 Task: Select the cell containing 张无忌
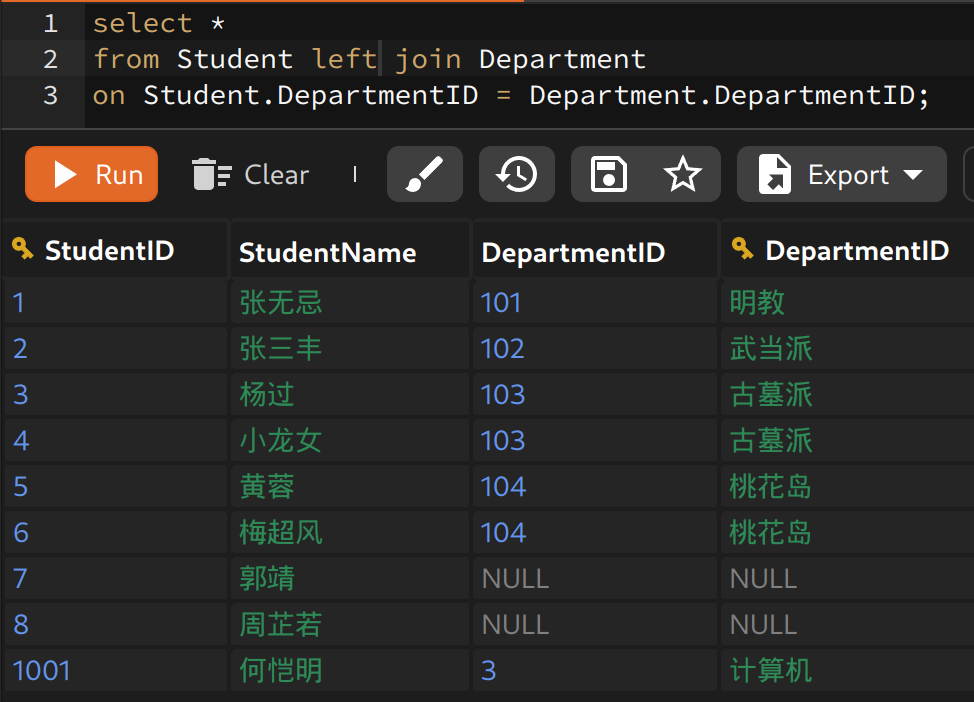point(281,302)
